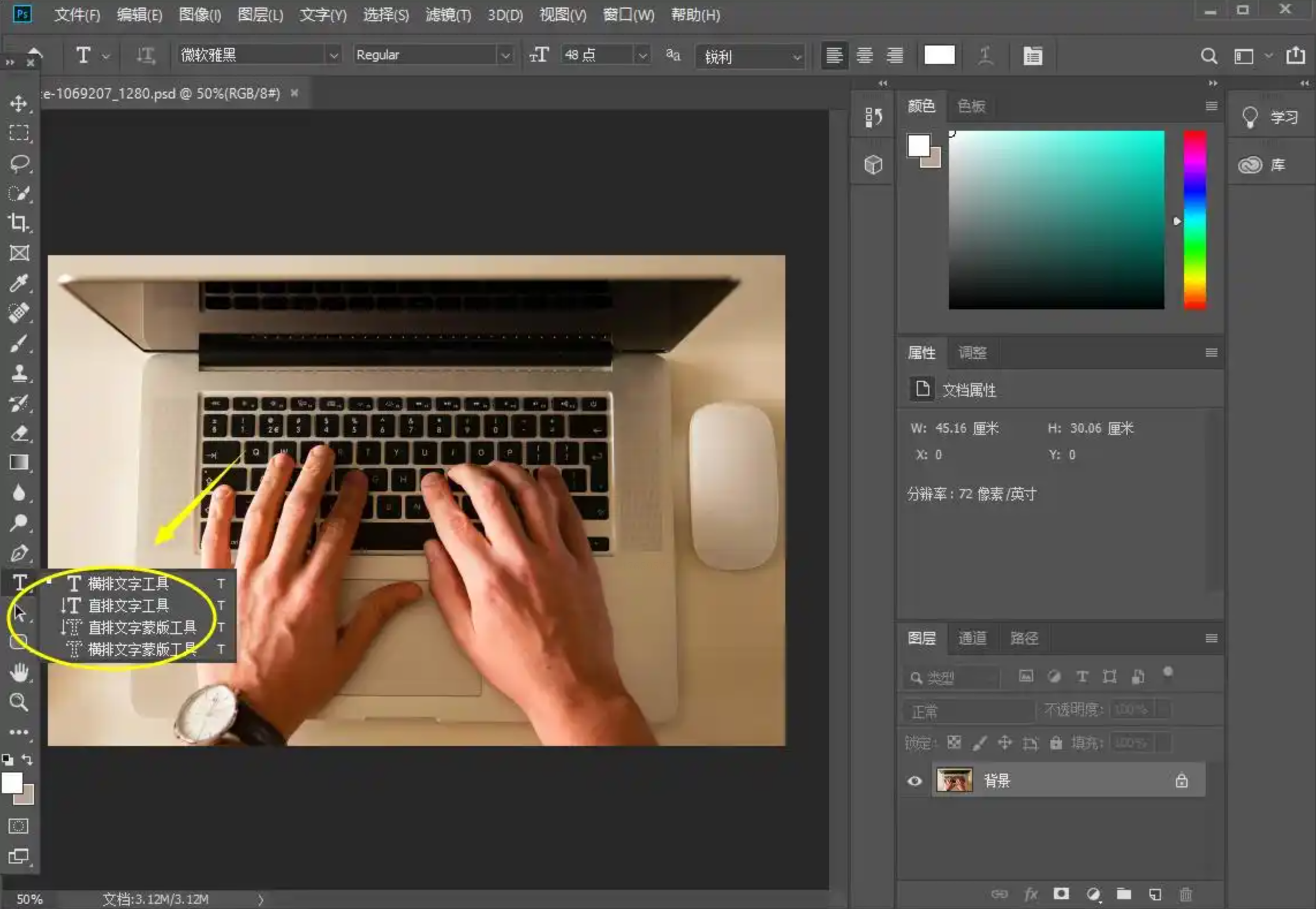Image resolution: width=1316 pixels, height=909 pixels.
Task: Select the Move tool
Action: tap(19, 104)
